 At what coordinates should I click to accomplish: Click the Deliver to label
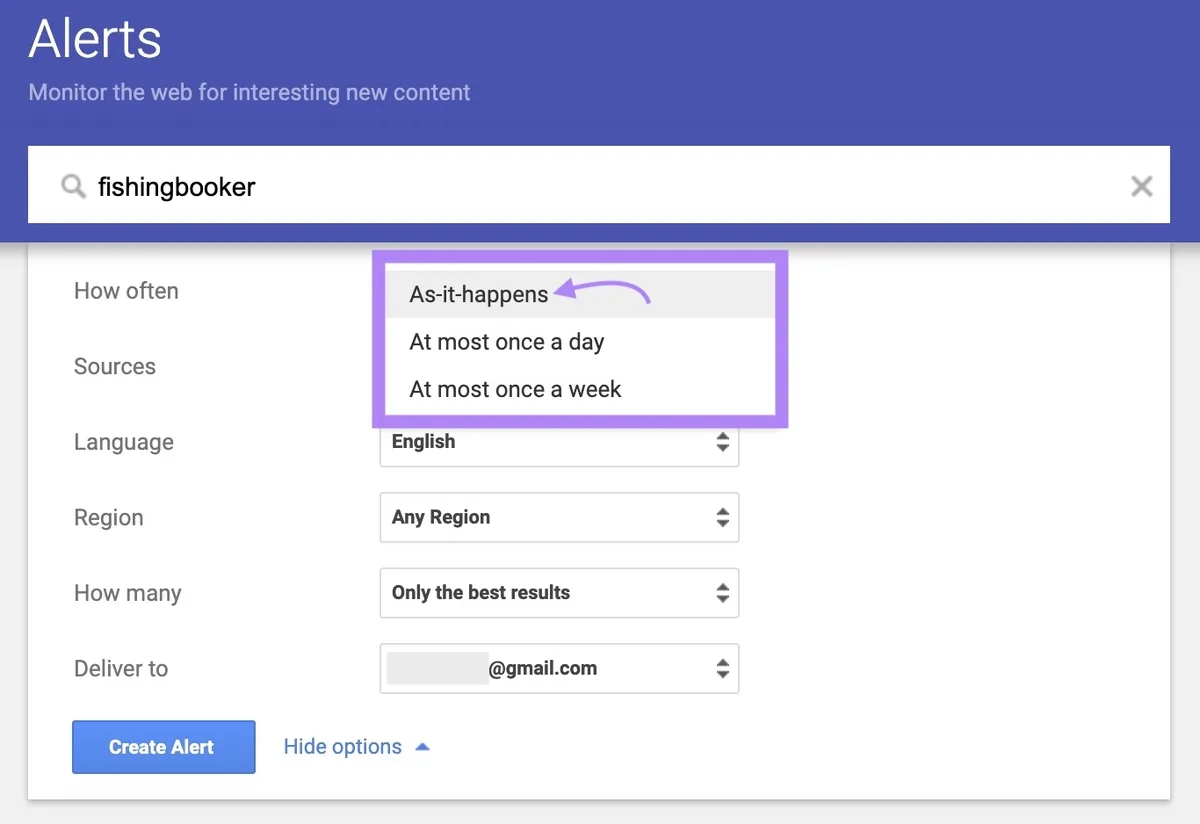coord(121,669)
